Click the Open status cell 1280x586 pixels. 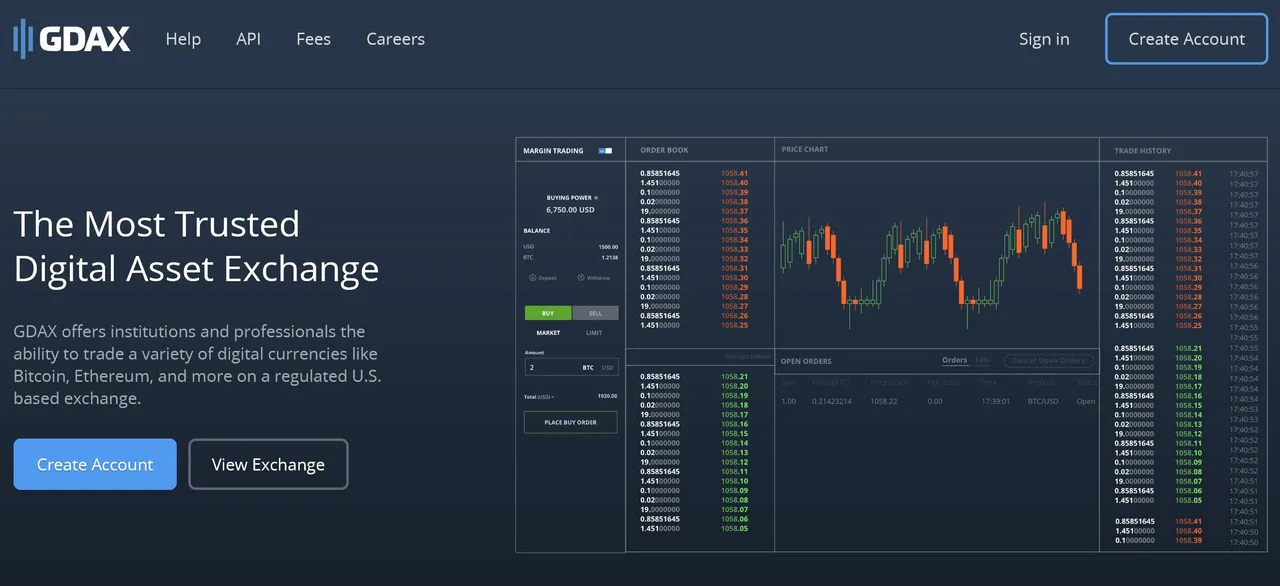pyautogui.click(x=1086, y=401)
